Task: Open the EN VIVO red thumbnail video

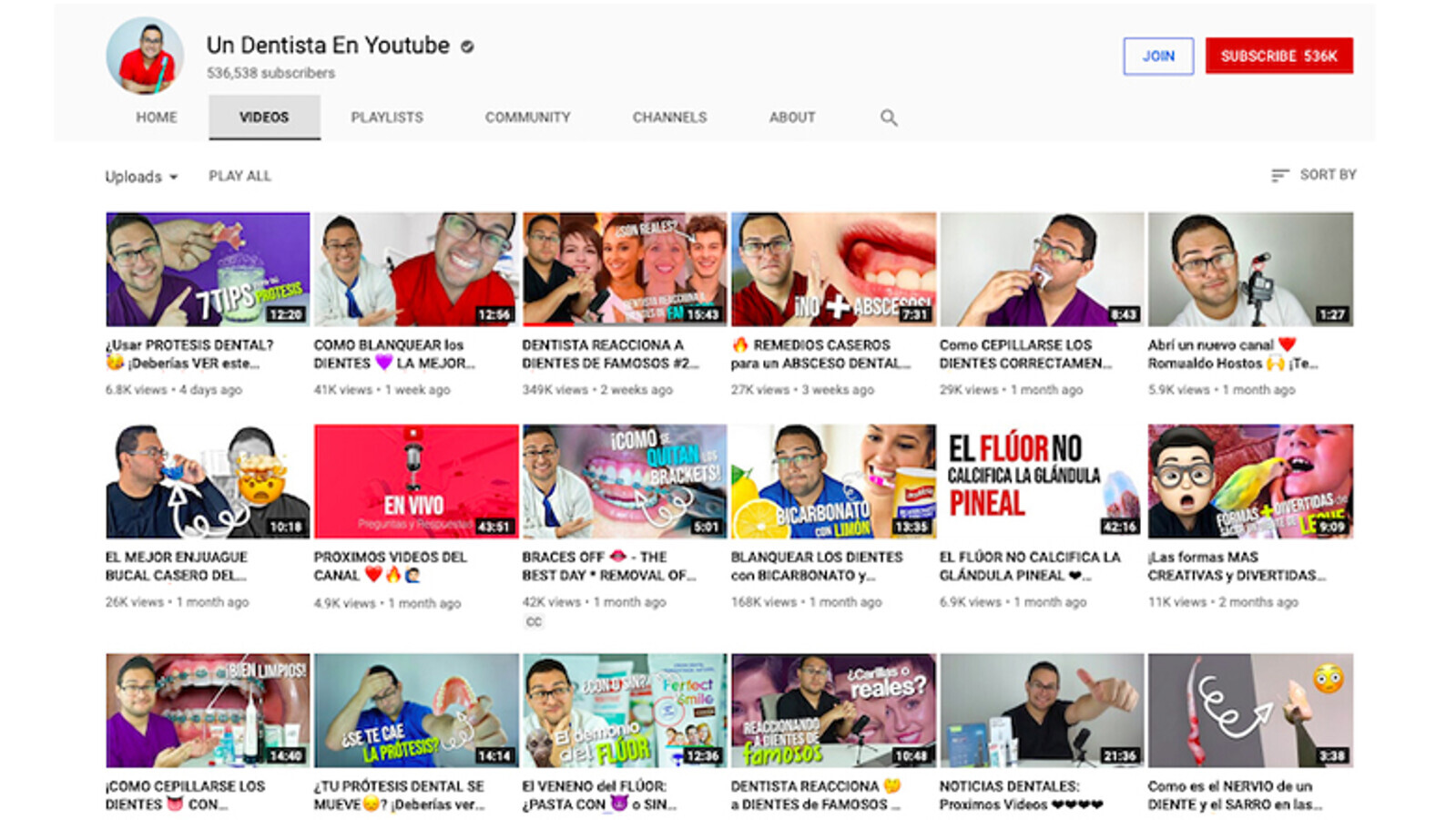Action: click(x=416, y=481)
